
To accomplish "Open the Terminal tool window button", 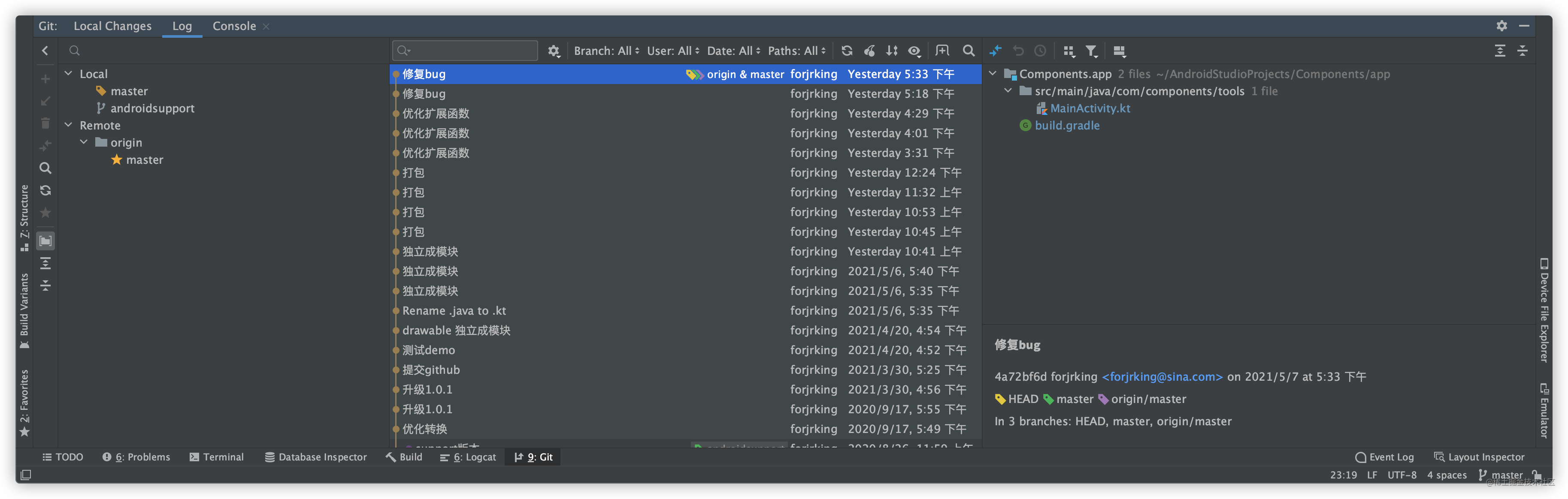I will (x=217, y=457).
